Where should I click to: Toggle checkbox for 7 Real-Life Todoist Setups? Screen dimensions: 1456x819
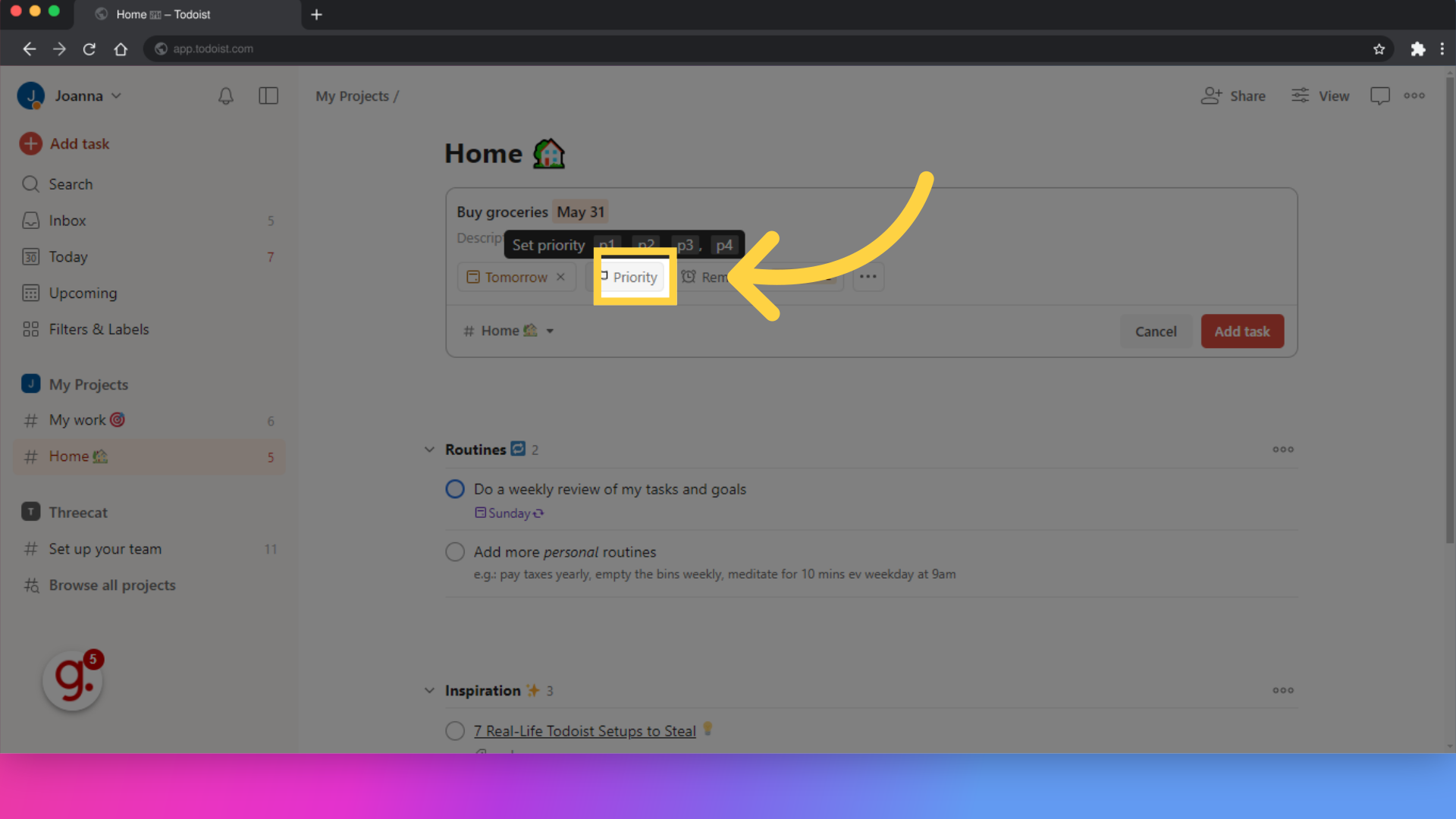point(456,731)
